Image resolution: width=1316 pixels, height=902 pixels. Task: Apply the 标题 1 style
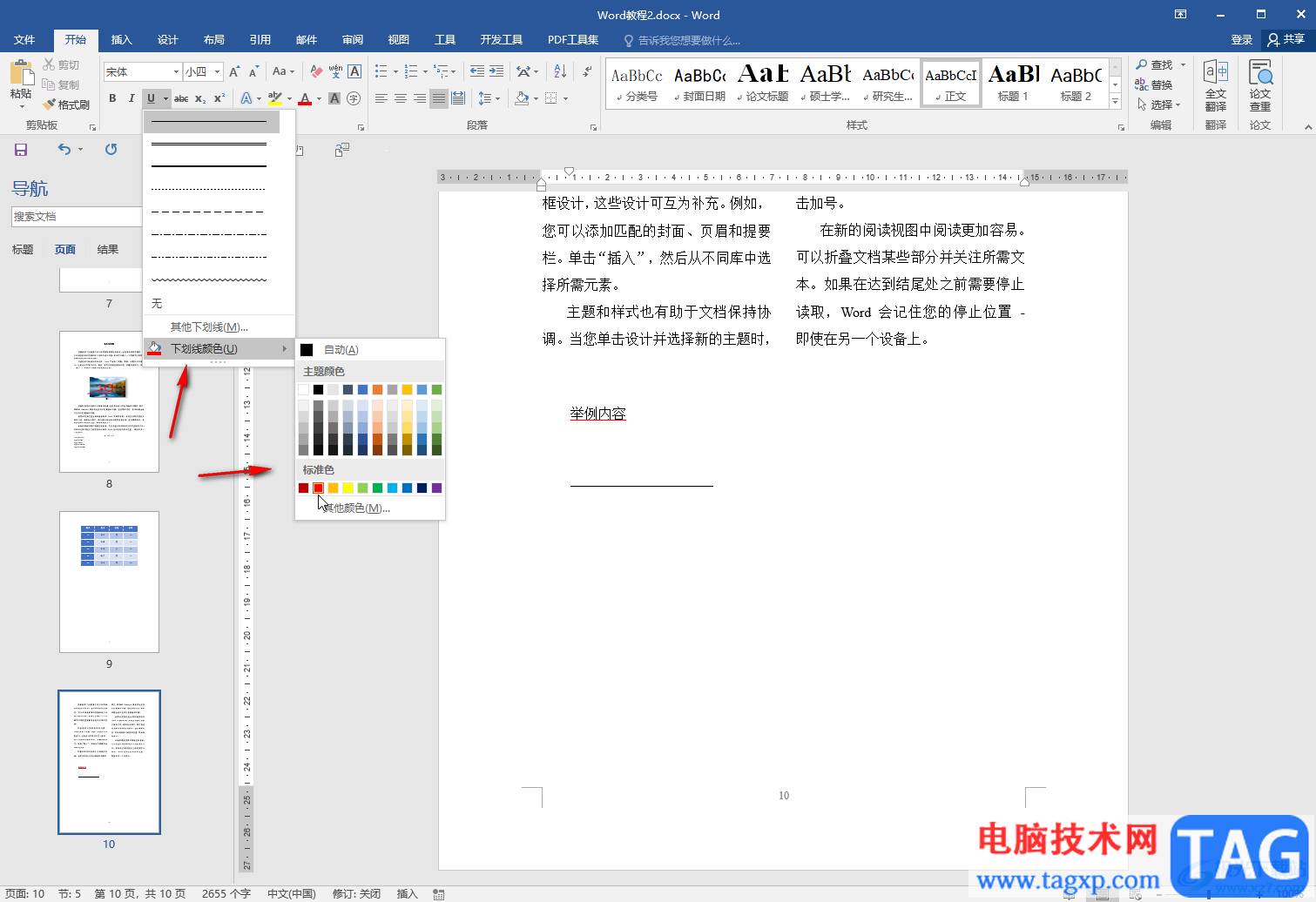1013,84
